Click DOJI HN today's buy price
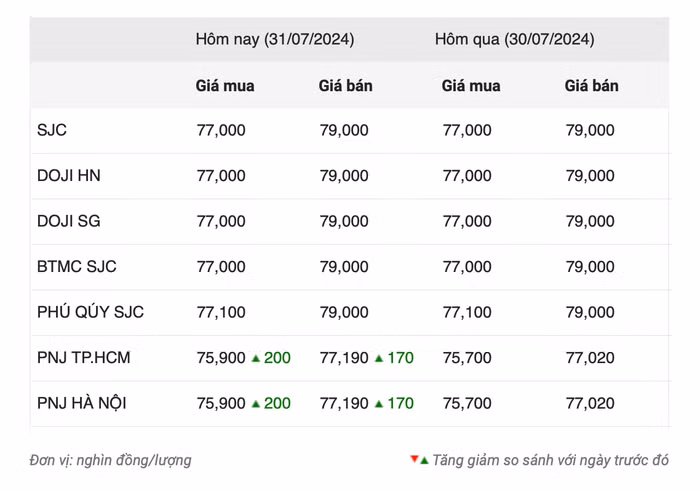The width and height of the screenshot is (700, 490). [221, 176]
